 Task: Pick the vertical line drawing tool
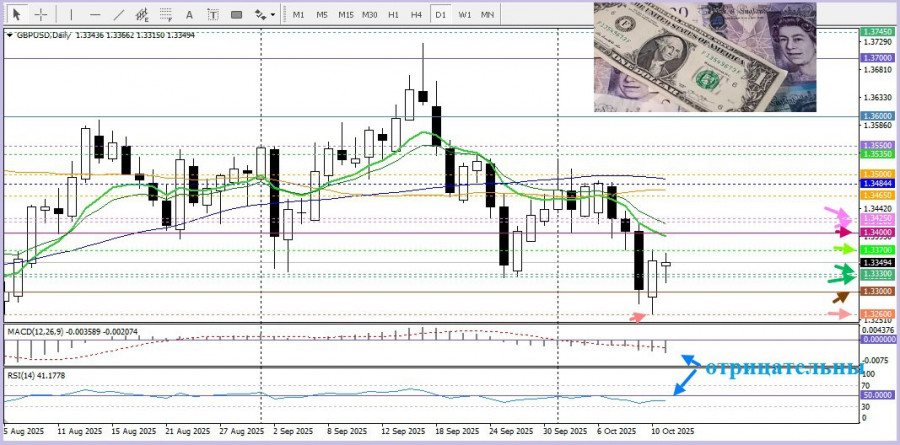(x=70, y=15)
